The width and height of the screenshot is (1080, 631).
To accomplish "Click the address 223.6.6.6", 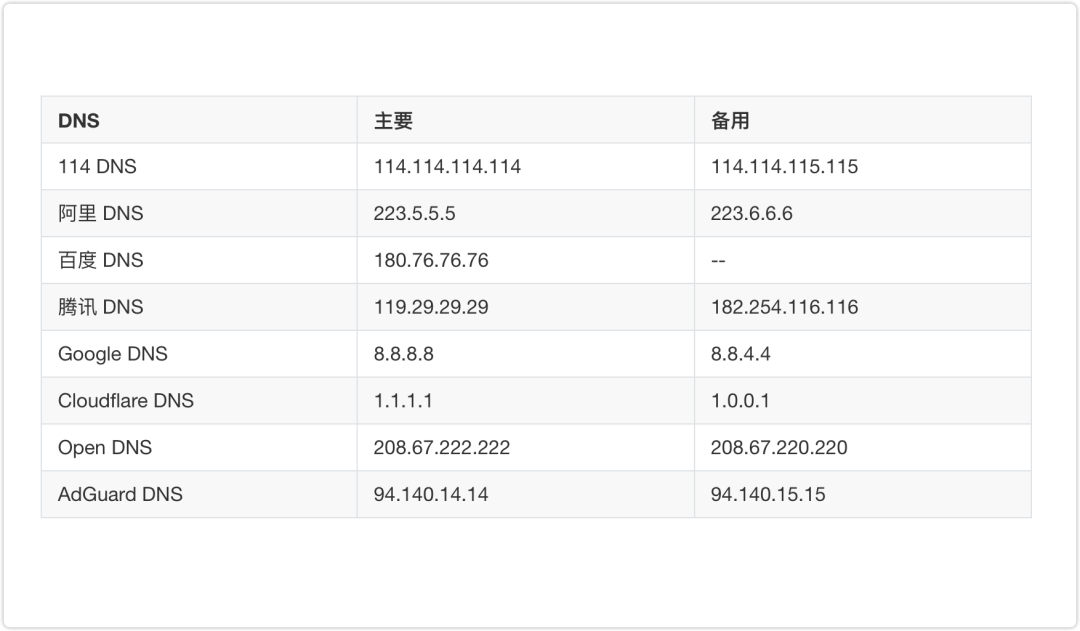I will click(x=751, y=214).
